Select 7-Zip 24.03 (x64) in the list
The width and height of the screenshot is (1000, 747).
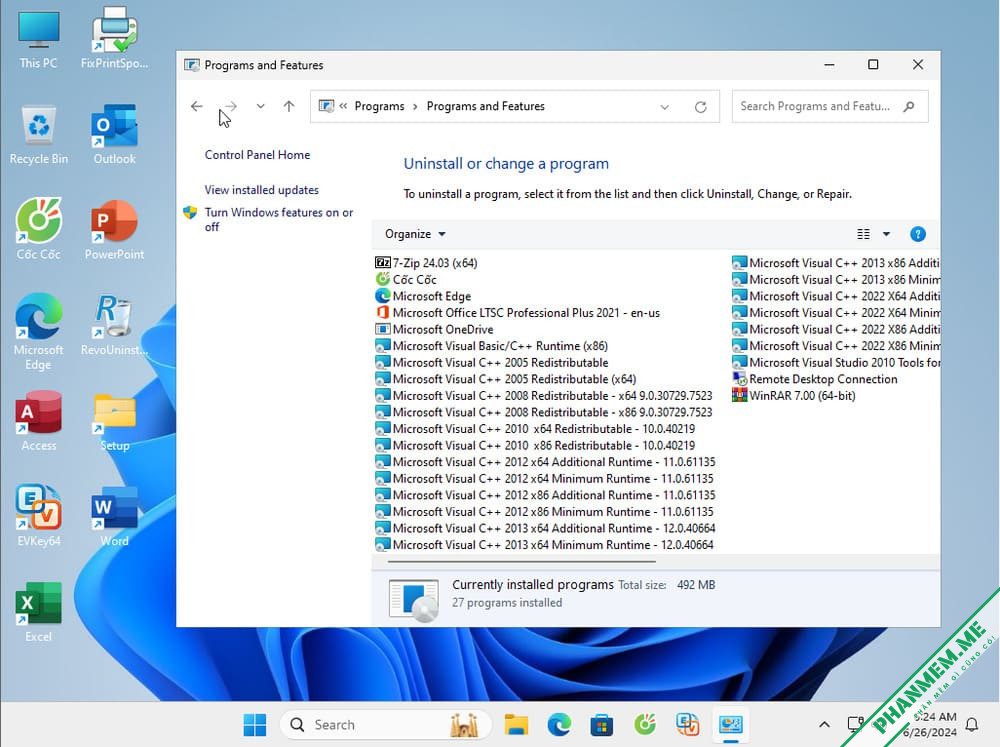[426, 263]
